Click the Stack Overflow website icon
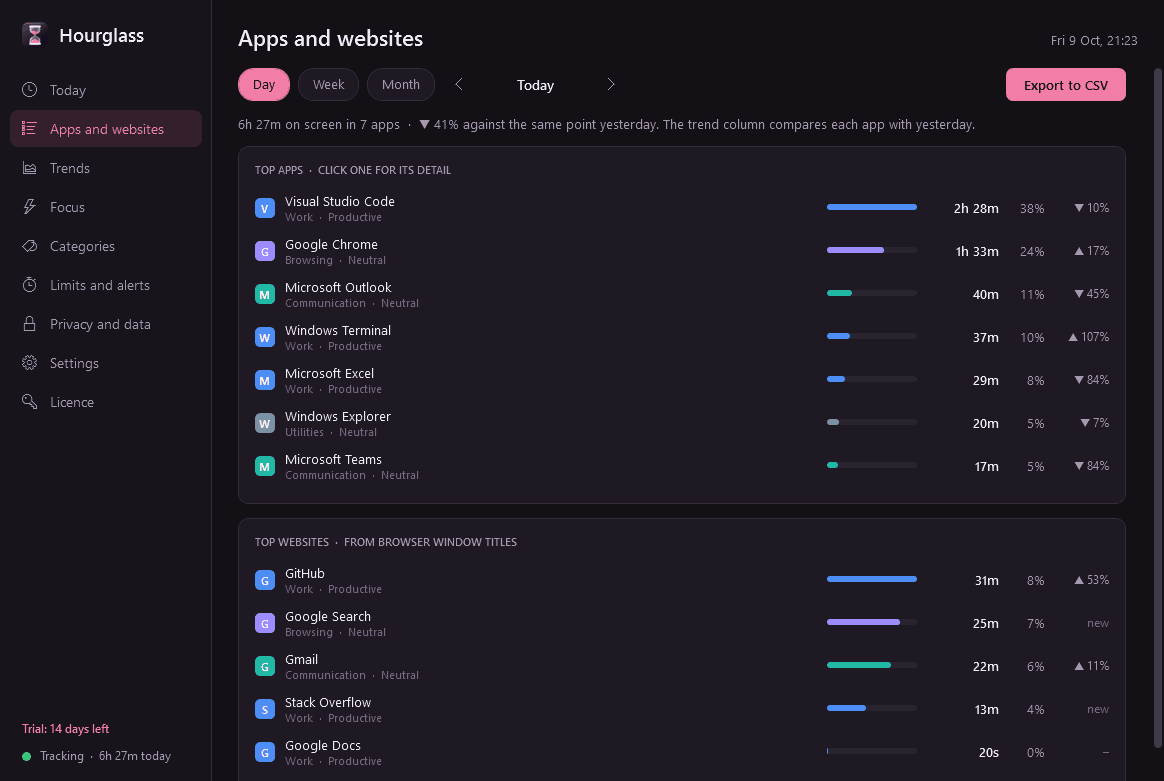This screenshot has height=781, width=1164. [265, 709]
